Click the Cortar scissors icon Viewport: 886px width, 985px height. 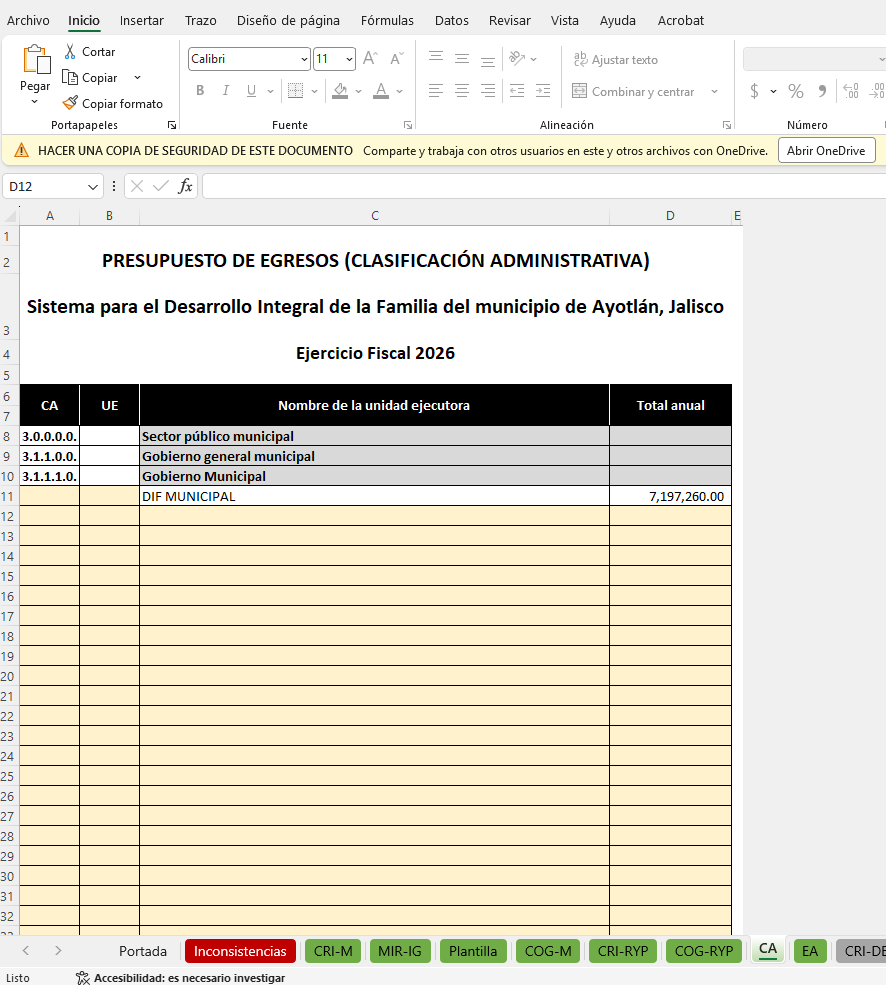(x=70, y=52)
